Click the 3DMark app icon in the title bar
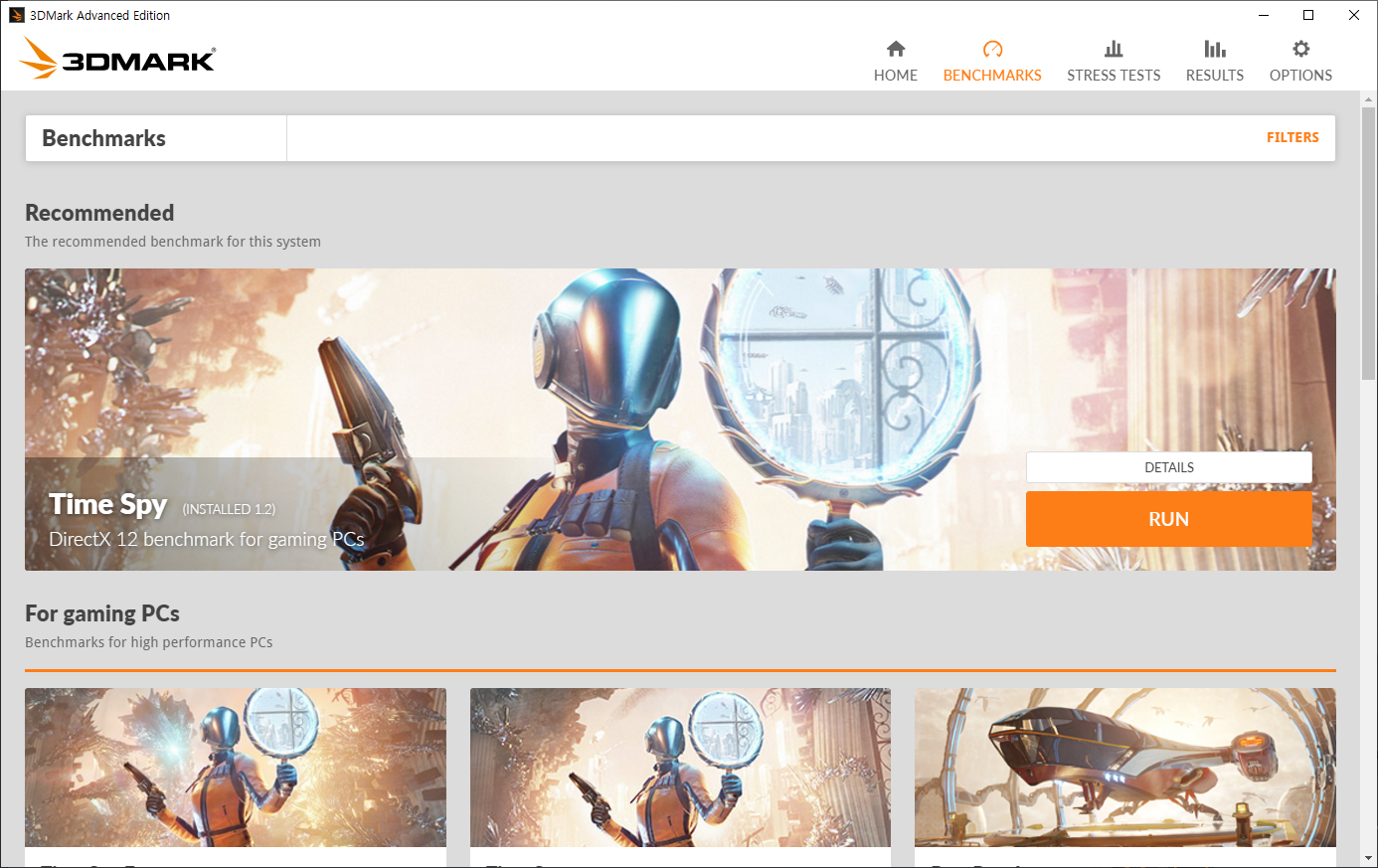This screenshot has height=868, width=1378. (16, 15)
